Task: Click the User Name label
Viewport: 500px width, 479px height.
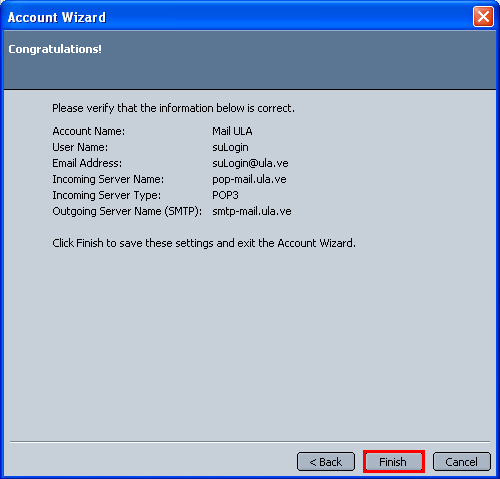Action: (x=80, y=147)
